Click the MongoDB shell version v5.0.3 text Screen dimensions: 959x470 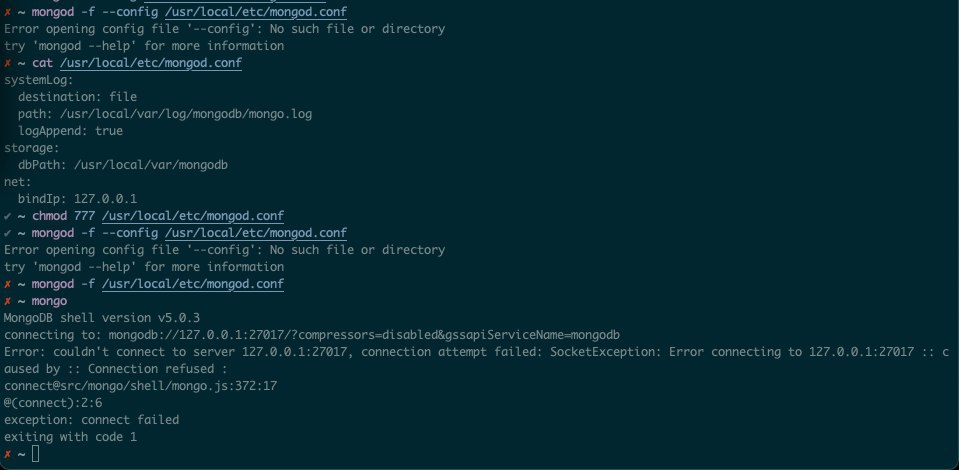point(91,318)
